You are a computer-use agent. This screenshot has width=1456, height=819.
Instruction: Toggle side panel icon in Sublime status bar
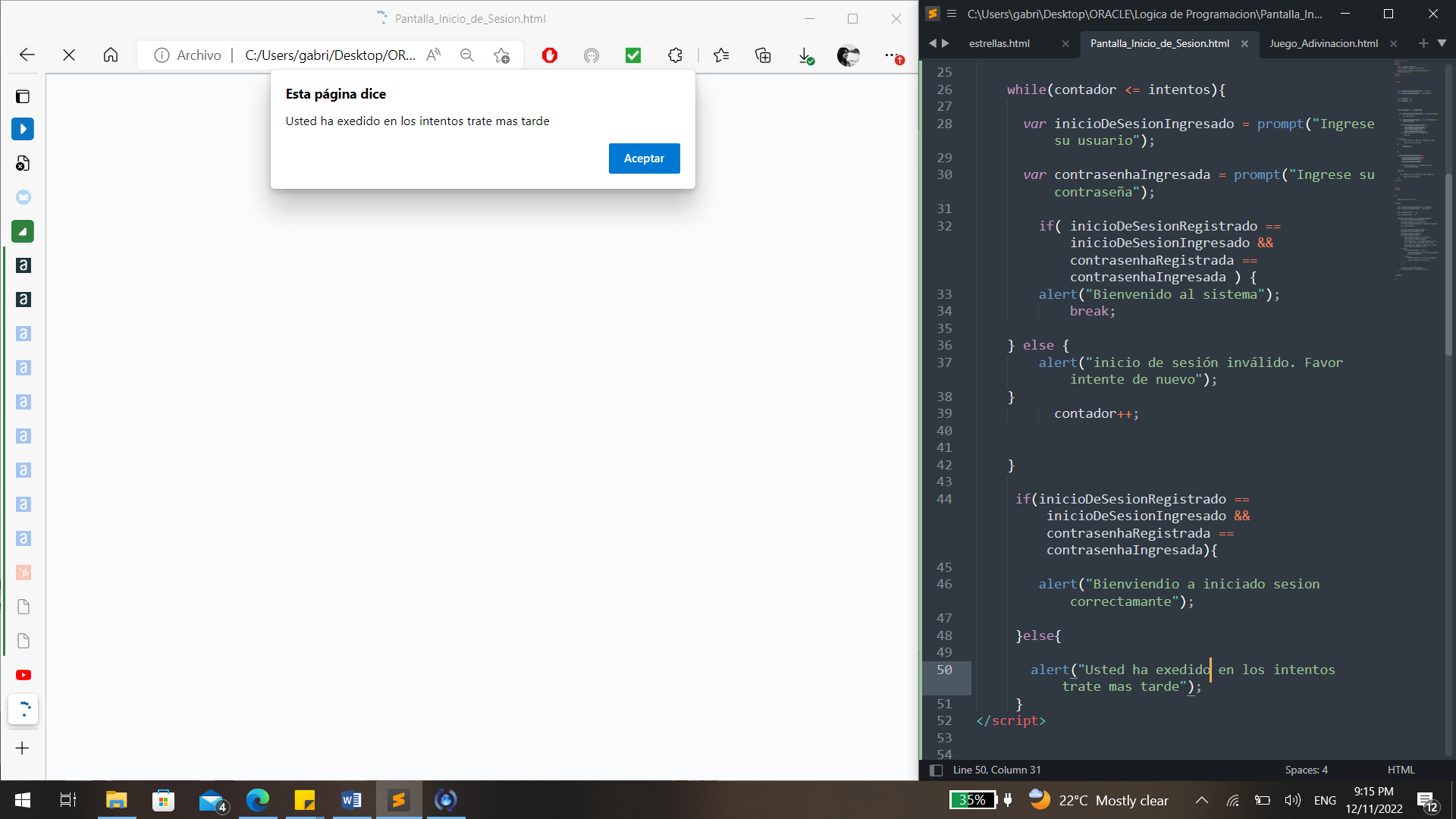click(937, 770)
